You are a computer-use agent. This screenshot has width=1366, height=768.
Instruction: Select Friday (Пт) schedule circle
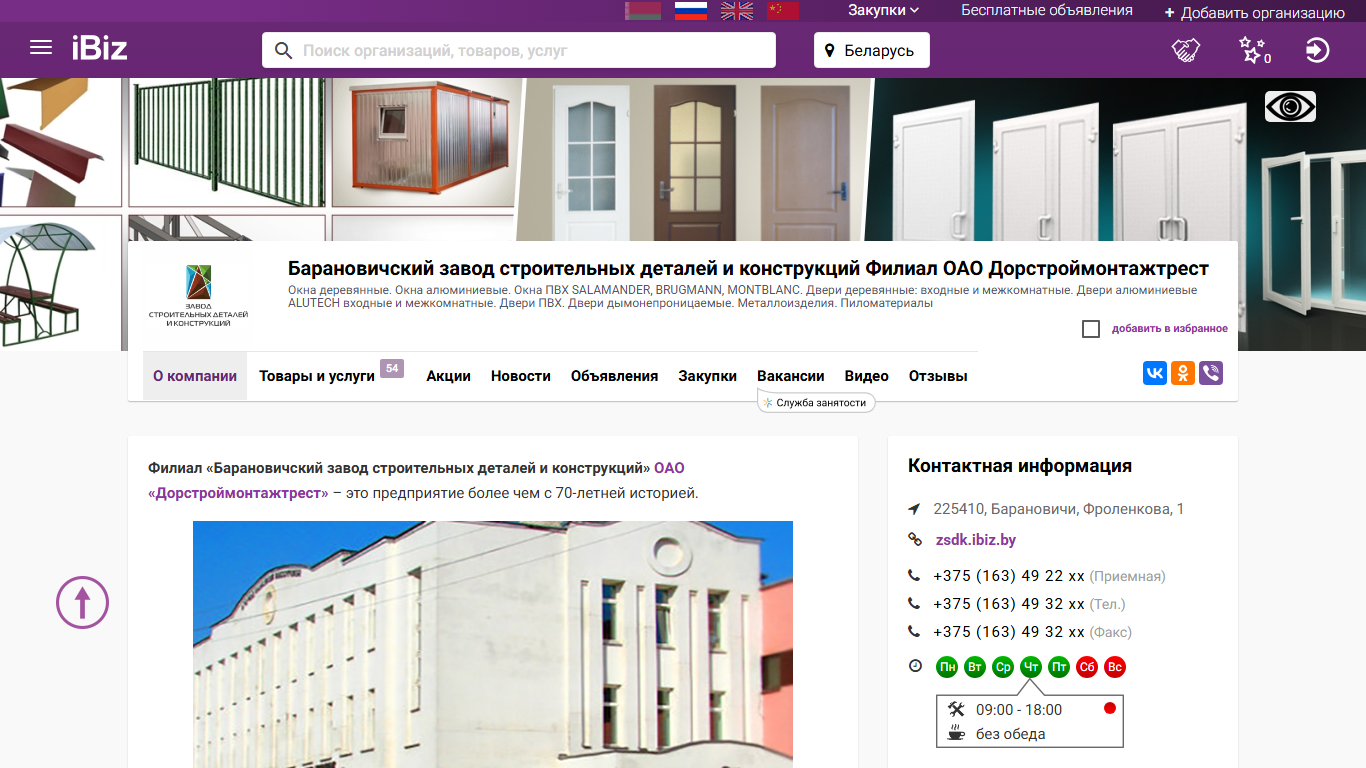(x=1059, y=667)
